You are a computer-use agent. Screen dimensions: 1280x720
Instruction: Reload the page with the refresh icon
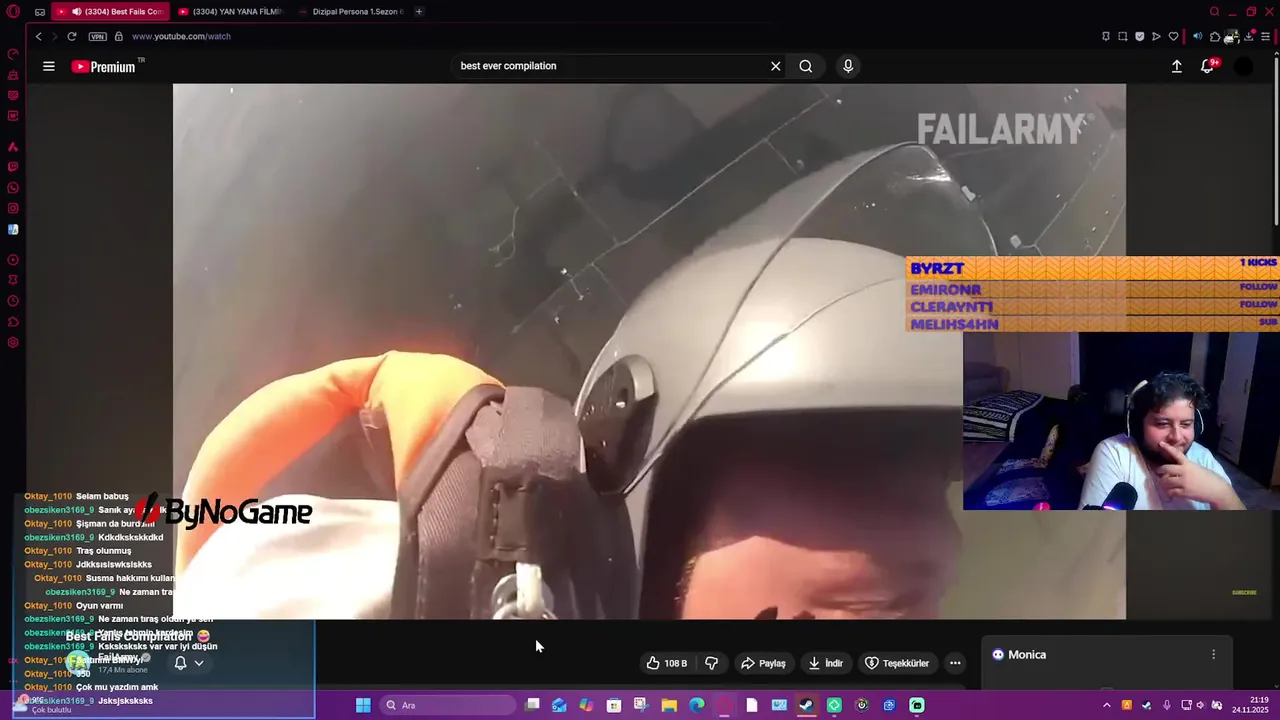pyautogui.click(x=72, y=36)
